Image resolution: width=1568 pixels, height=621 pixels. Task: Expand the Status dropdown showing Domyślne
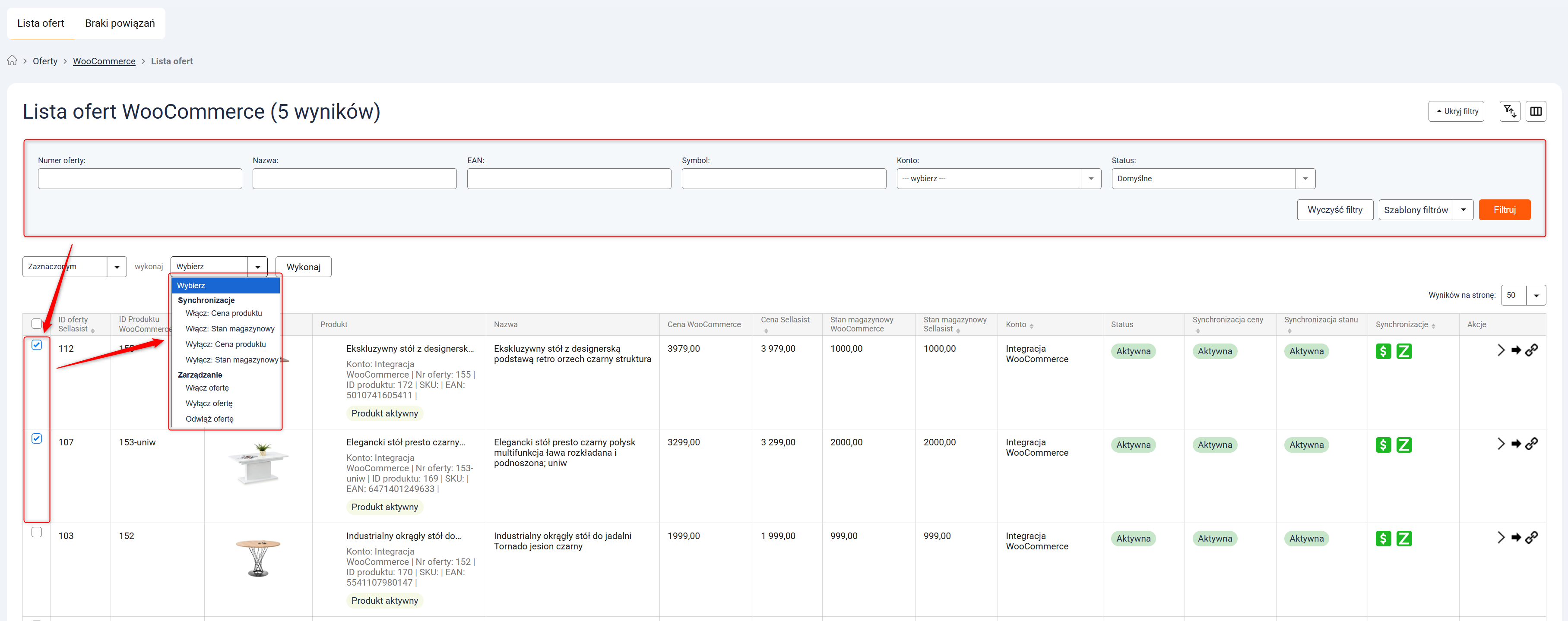[x=1213, y=179]
